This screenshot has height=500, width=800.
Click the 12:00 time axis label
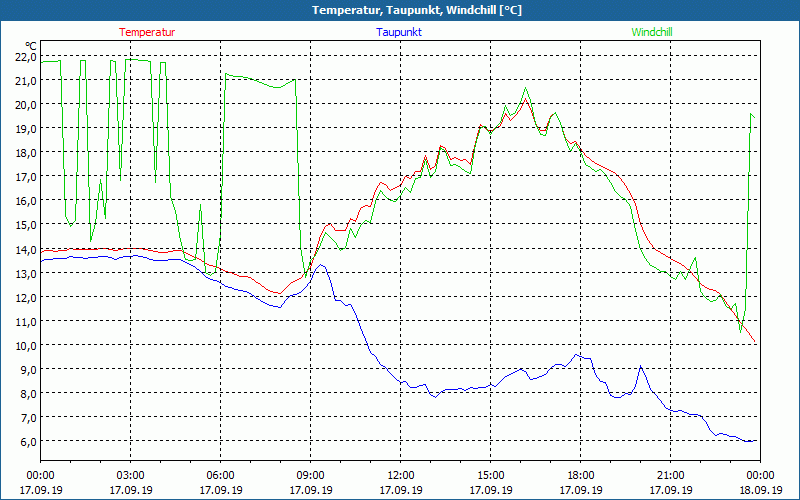(x=401, y=476)
